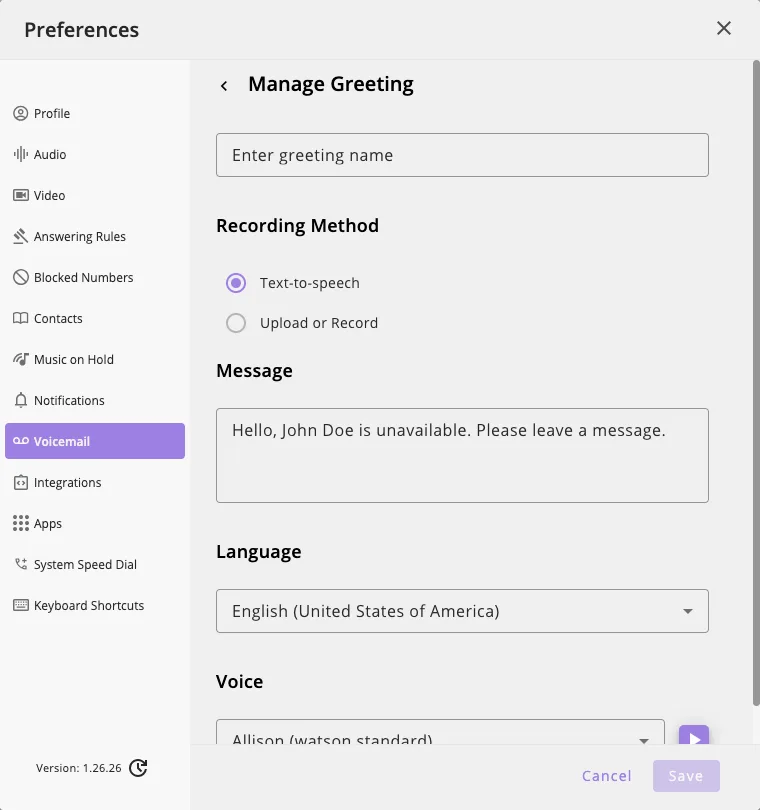
Task: Open the Profile preferences section
Action: click(95, 114)
